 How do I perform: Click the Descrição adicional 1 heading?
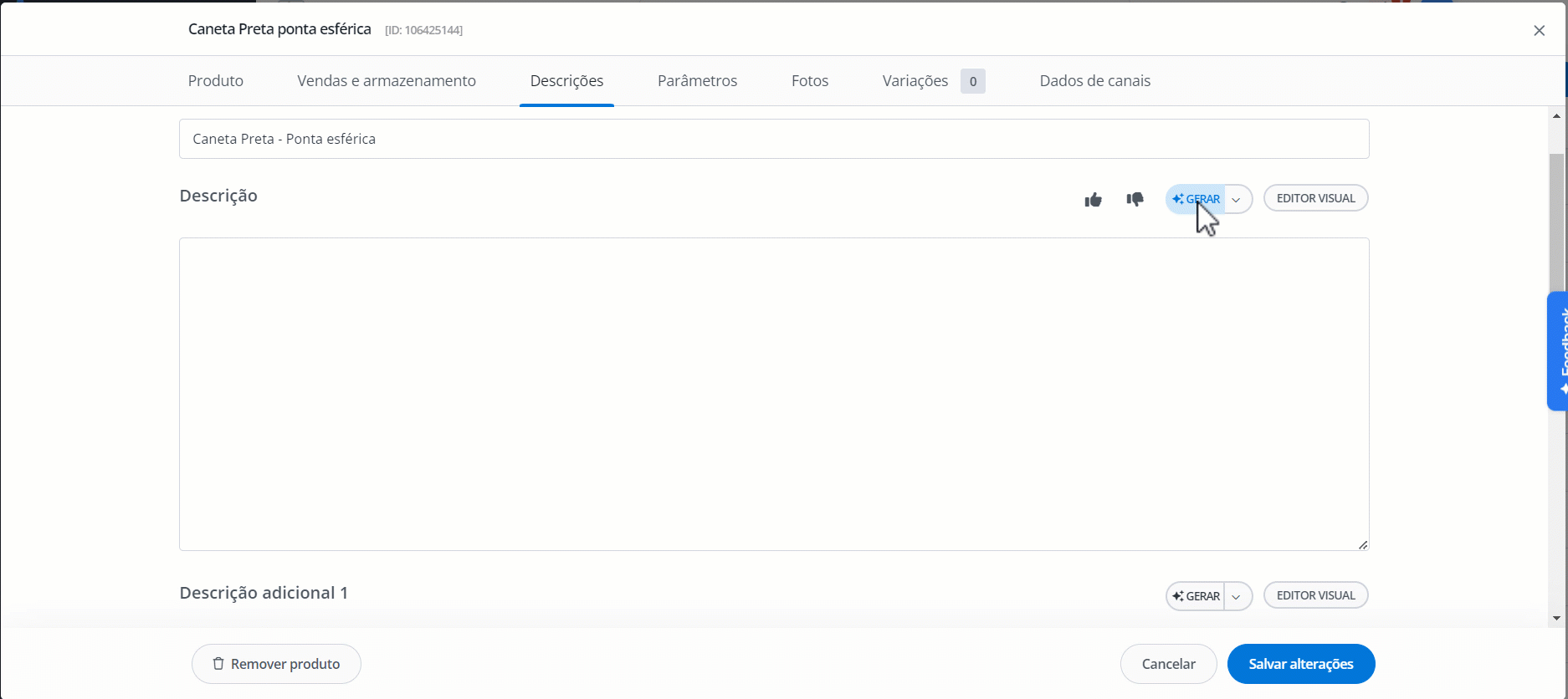click(264, 593)
